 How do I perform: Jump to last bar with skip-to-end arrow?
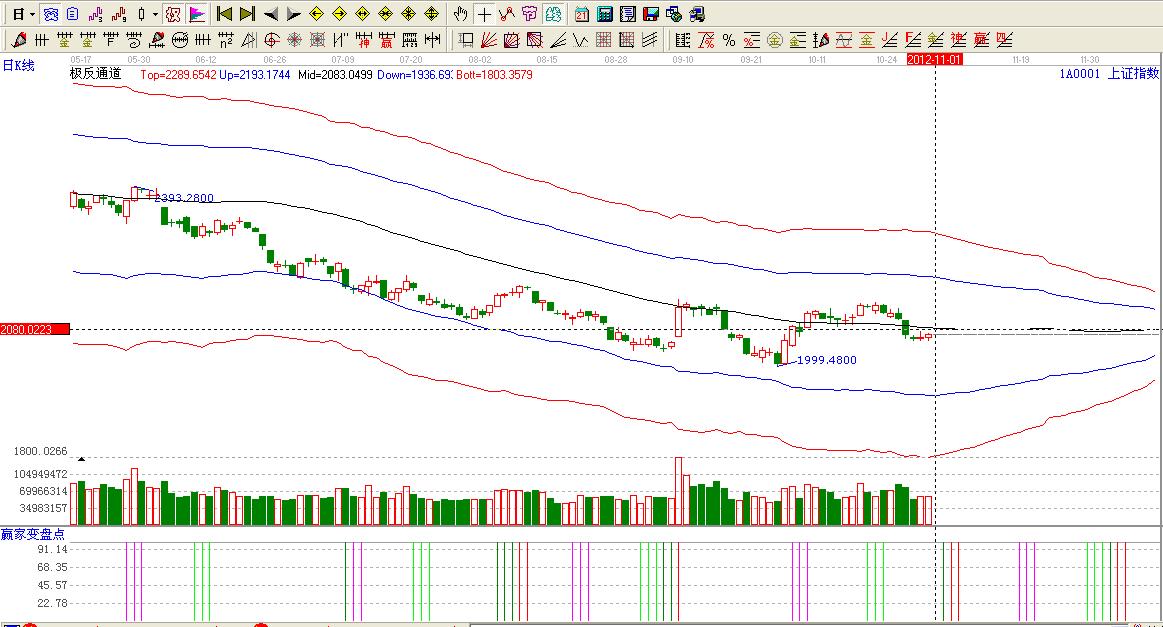pos(247,14)
